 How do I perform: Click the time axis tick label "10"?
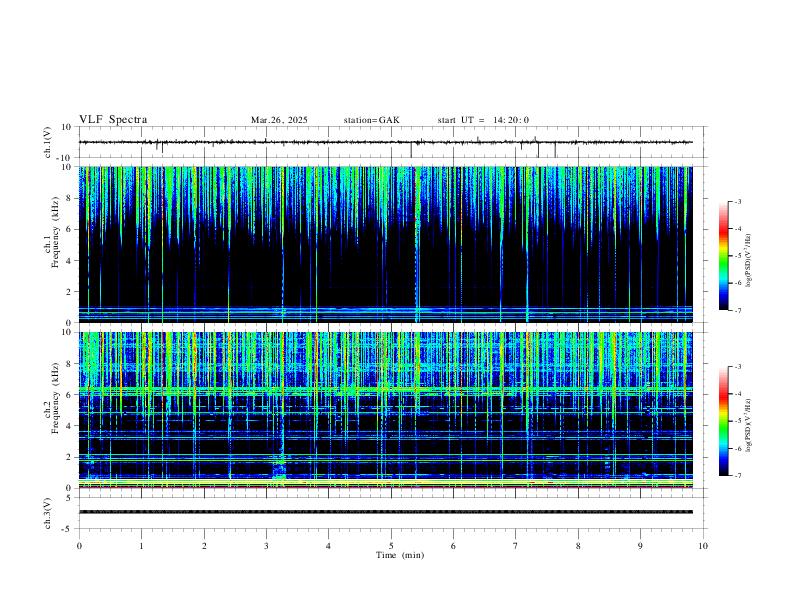pyautogui.click(x=703, y=546)
